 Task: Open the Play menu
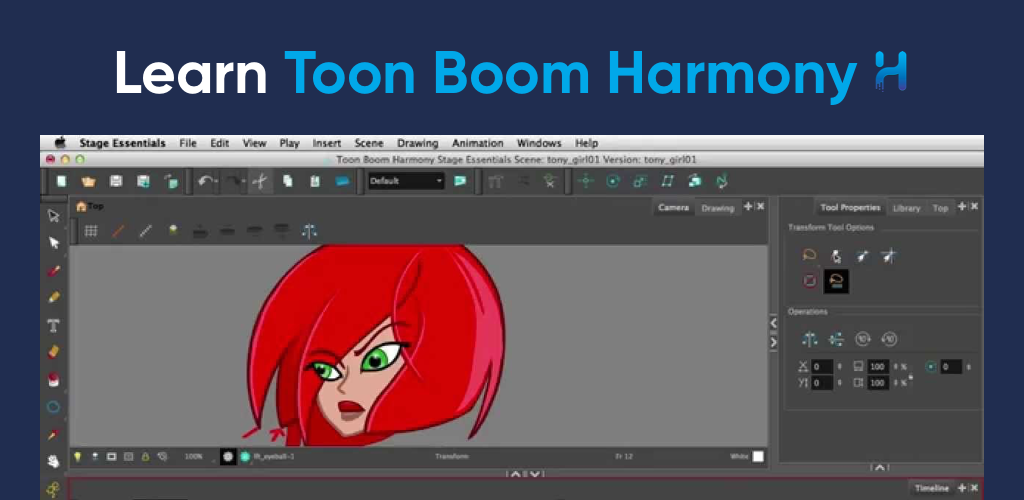[x=289, y=143]
